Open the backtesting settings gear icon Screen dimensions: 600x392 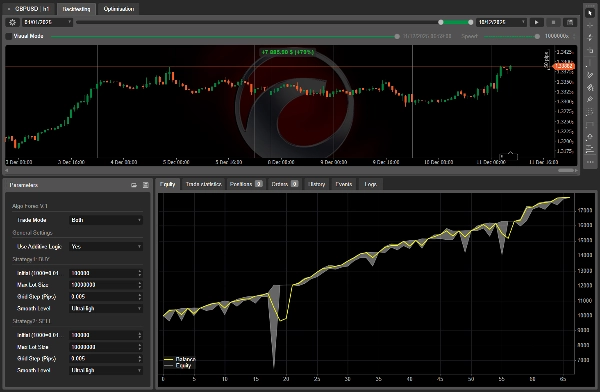click(12, 22)
